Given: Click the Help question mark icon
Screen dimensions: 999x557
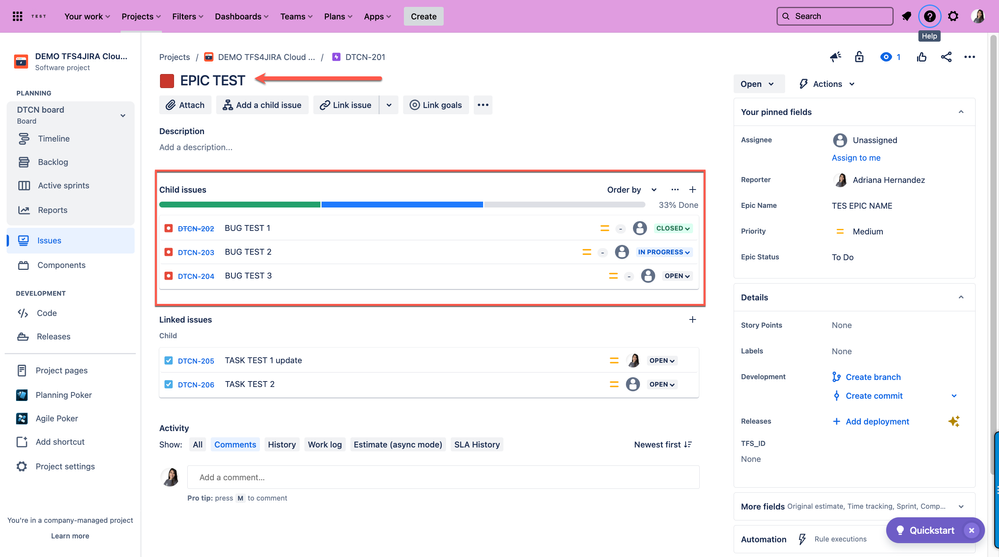Looking at the screenshot, I should click(x=930, y=16).
